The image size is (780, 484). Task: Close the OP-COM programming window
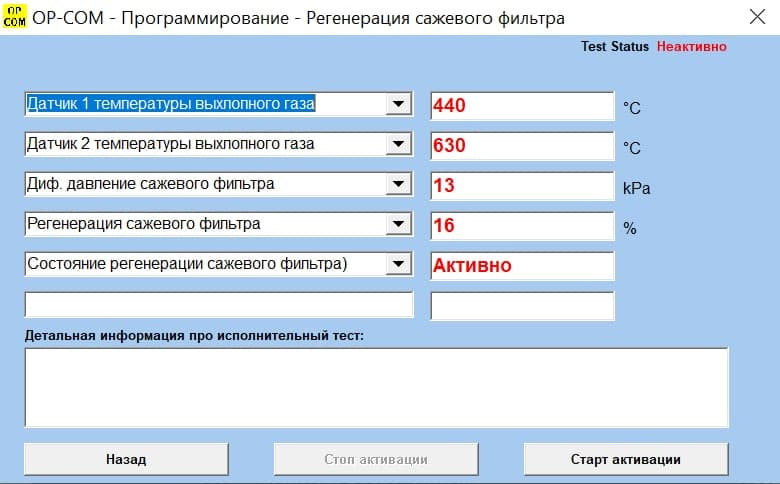click(x=757, y=17)
